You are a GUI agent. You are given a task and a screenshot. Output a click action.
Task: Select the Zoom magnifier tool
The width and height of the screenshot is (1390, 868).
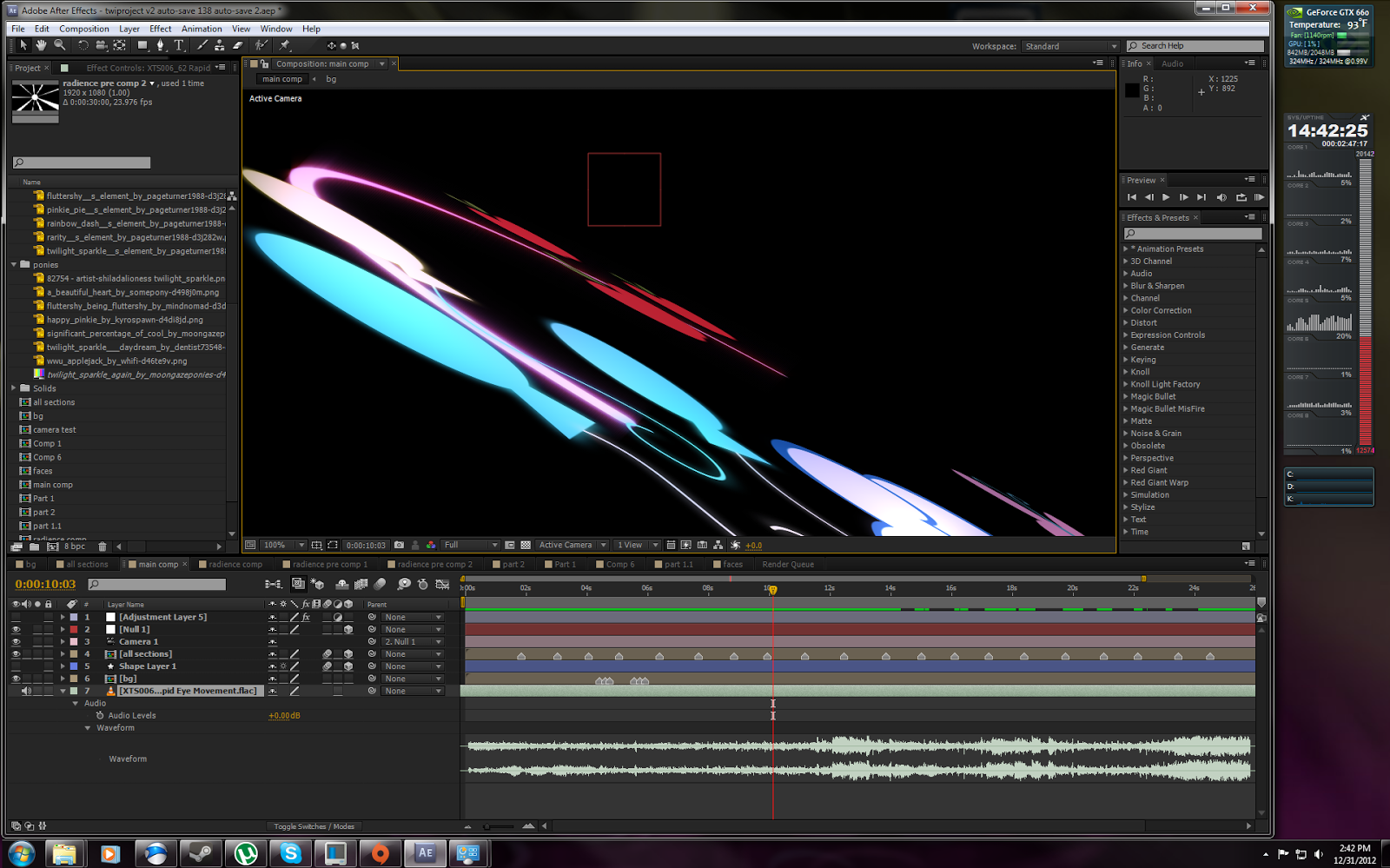60,45
